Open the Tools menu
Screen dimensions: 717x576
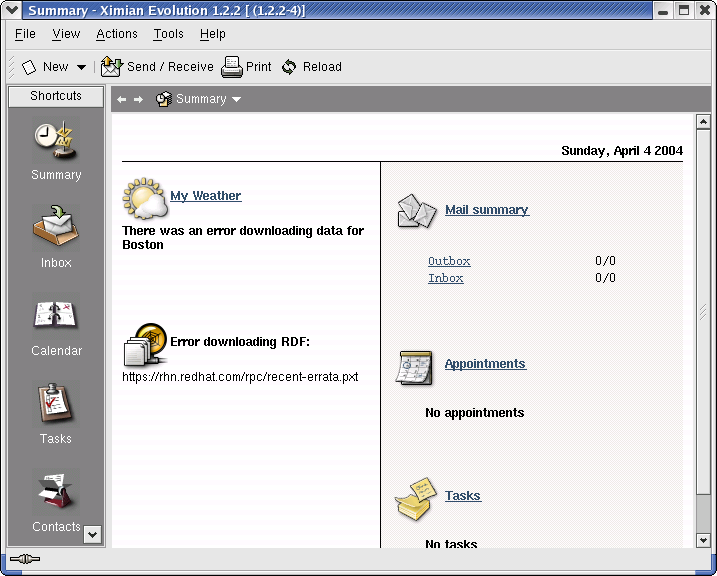pos(168,34)
